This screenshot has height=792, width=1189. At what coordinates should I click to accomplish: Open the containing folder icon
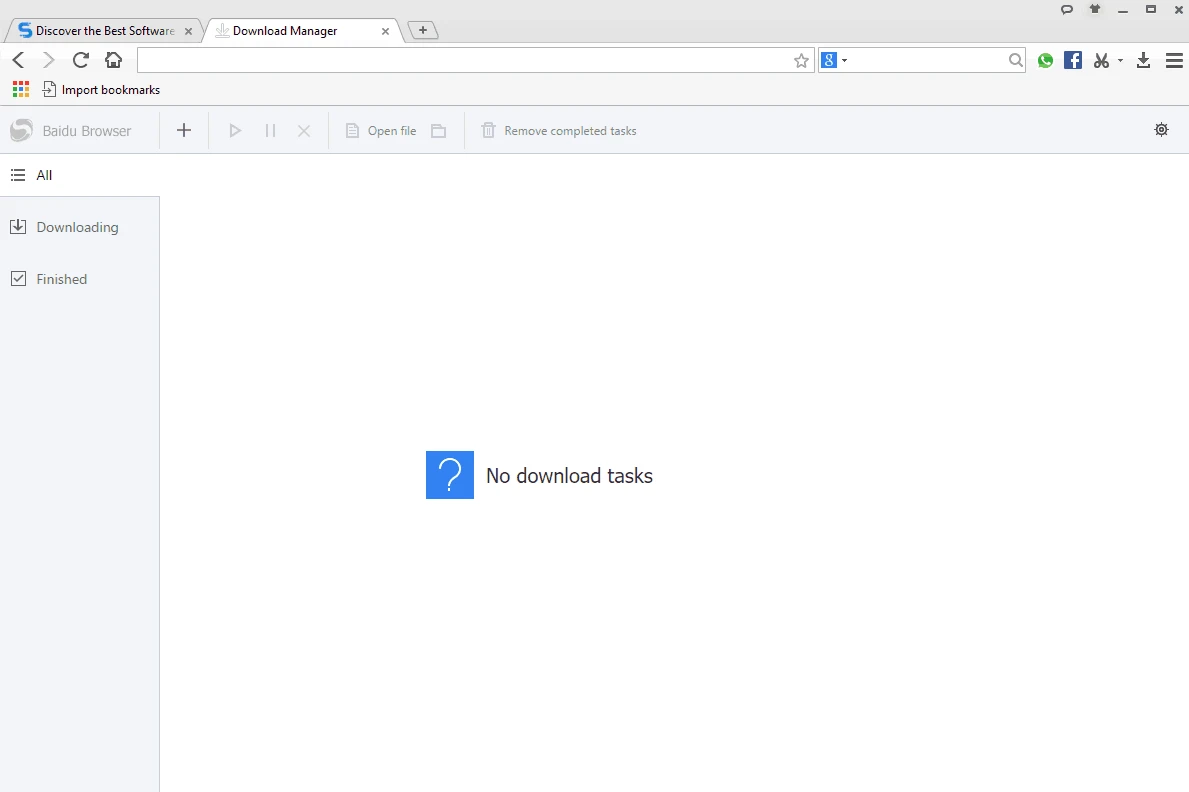438,131
